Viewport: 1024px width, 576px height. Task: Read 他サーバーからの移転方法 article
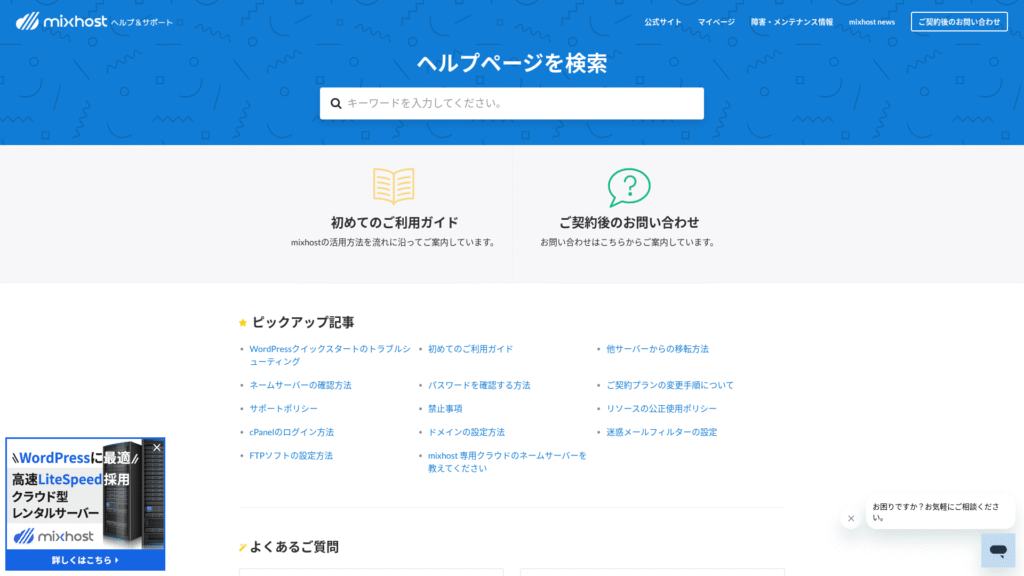[657, 349]
